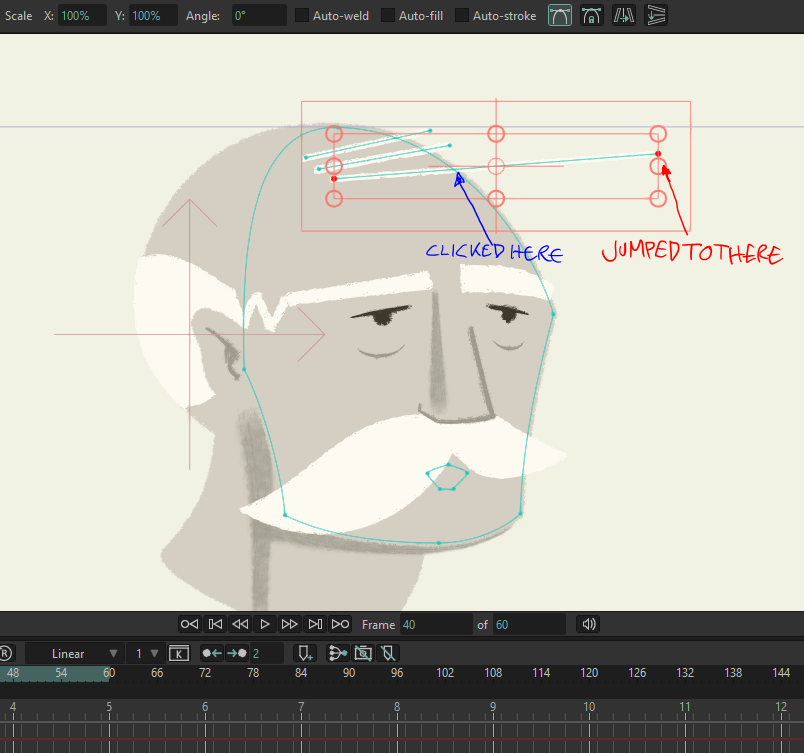
Task: Click the right-arrow dot icon left of the 2 field
Action: pos(236,653)
